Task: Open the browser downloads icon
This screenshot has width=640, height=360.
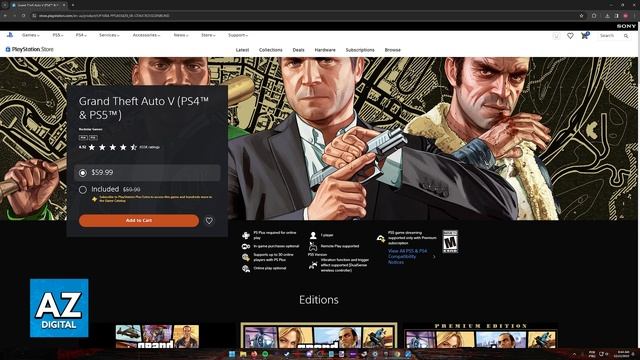Action: [x=607, y=16]
